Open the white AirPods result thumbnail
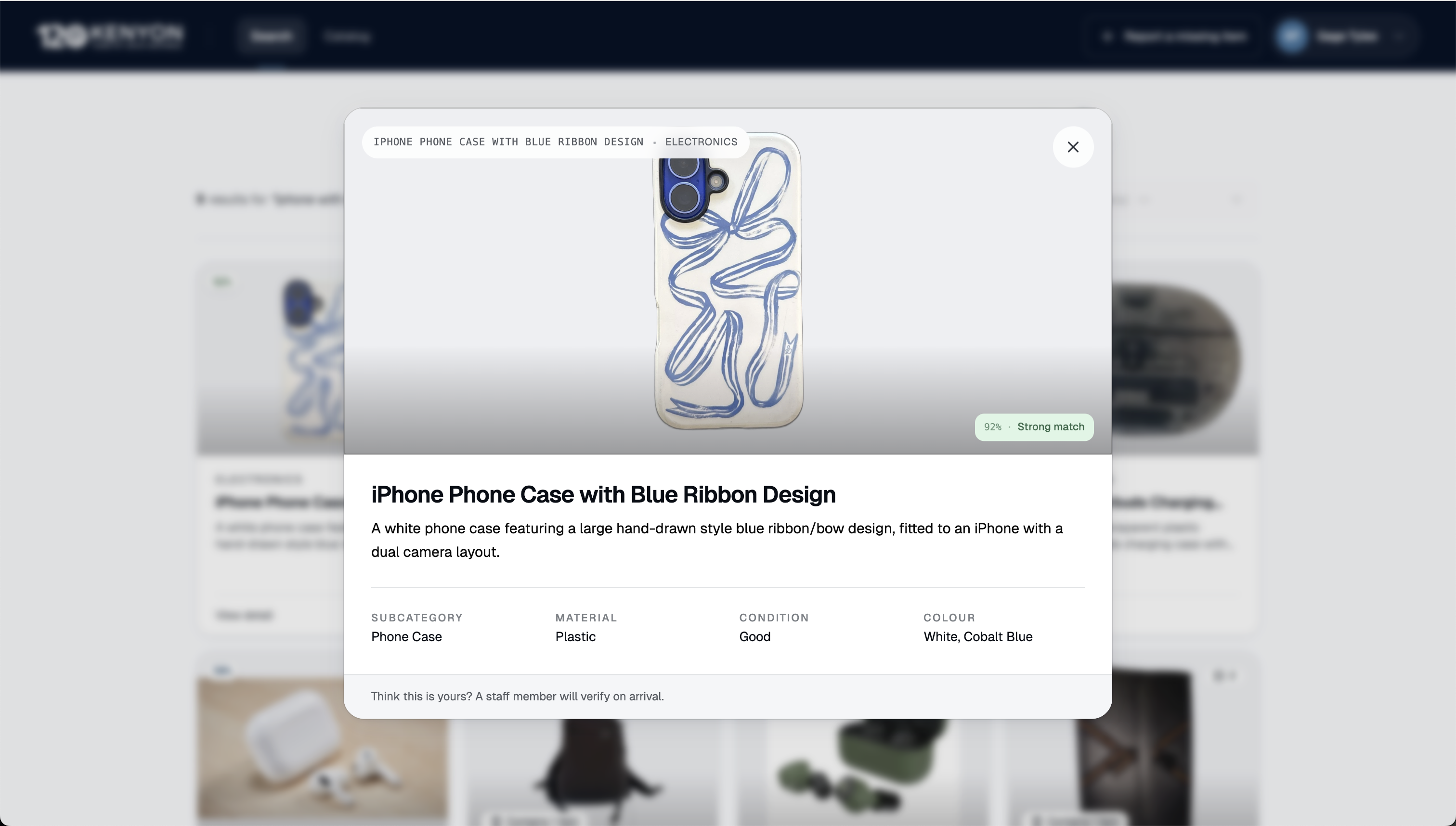 [322, 748]
